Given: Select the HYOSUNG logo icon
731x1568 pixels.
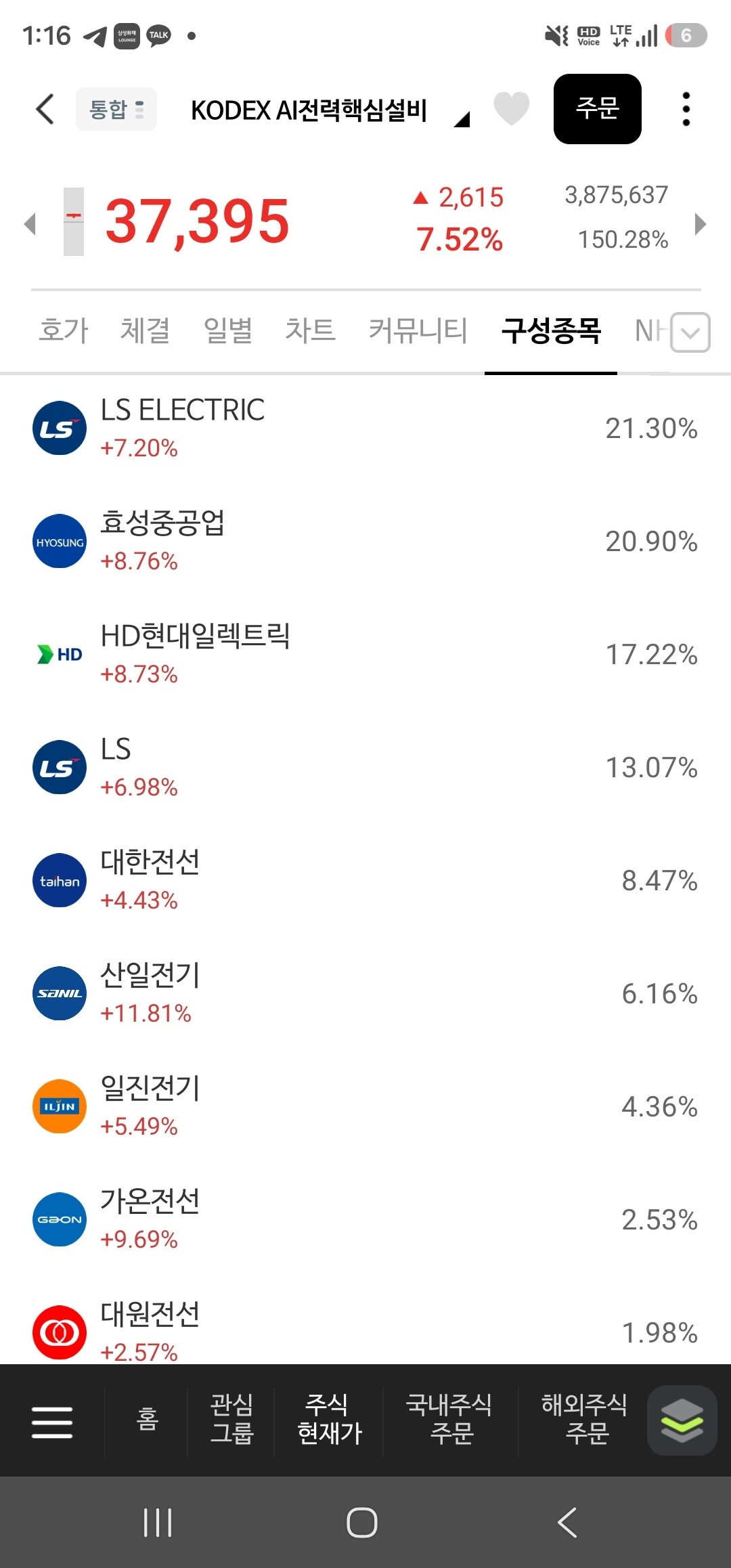Looking at the screenshot, I should pyautogui.click(x=60, y=541).
